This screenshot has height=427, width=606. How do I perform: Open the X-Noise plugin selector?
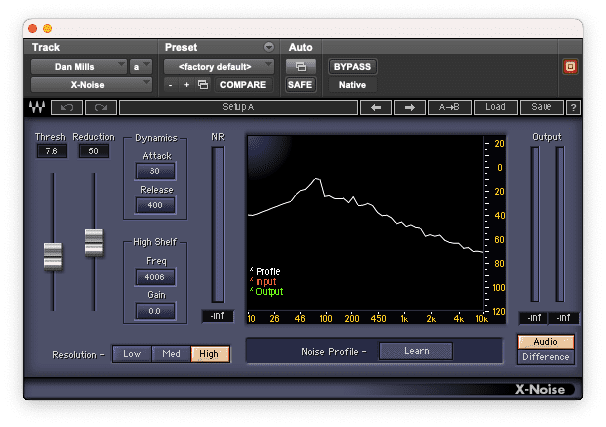(86, 85)
